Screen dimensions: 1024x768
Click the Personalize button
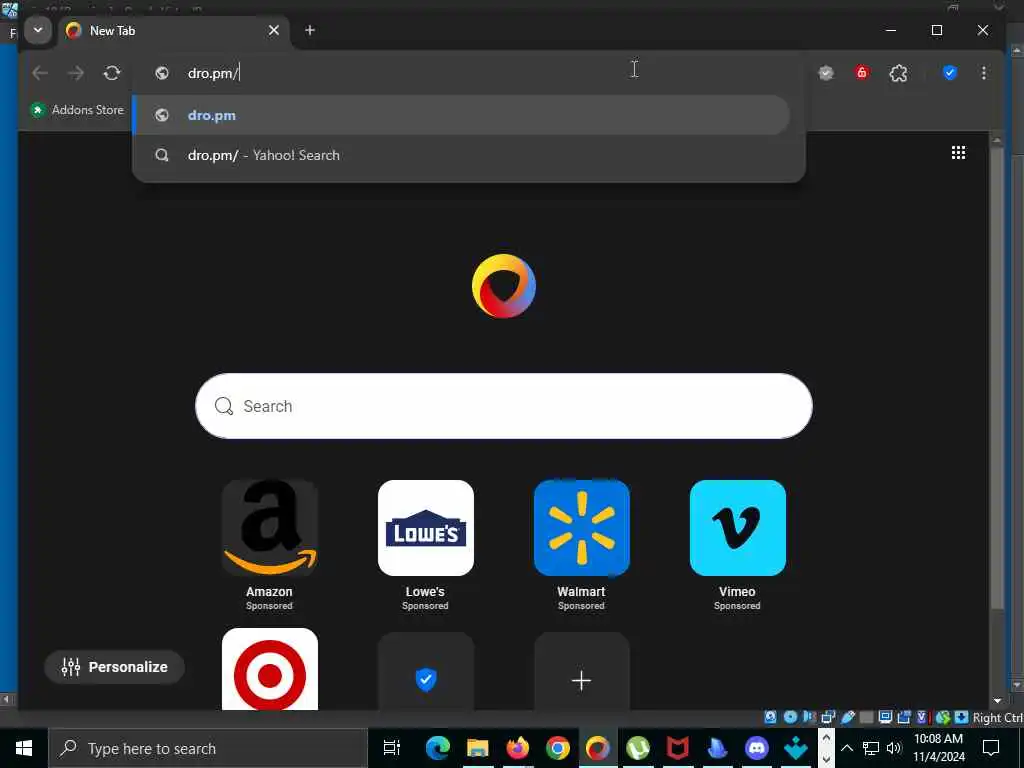[115, 667]
